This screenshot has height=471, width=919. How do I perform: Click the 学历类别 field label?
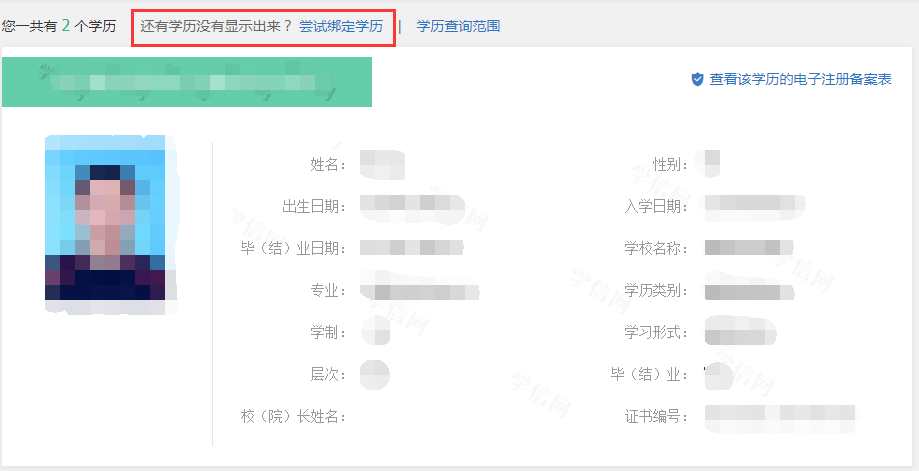click(657, 290)
